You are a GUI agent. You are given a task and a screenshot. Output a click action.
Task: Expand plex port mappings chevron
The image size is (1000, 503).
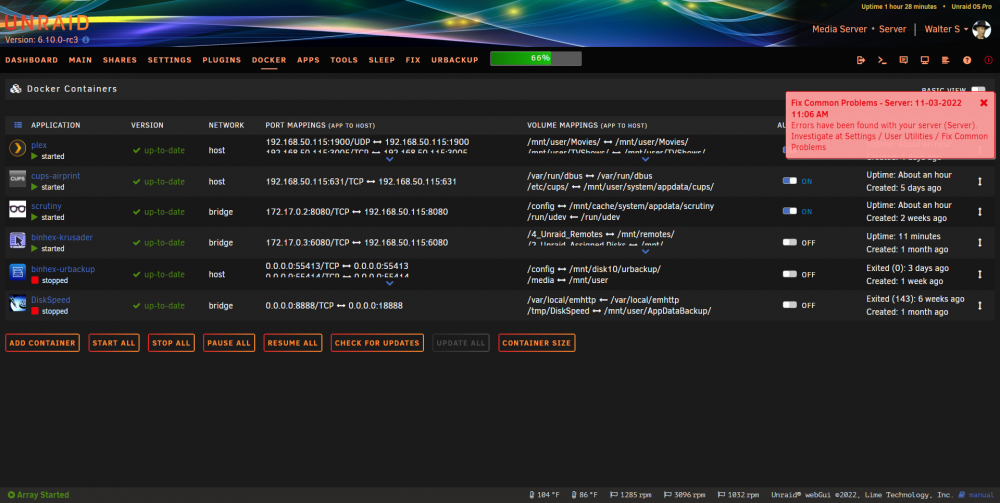click(390, 159)
